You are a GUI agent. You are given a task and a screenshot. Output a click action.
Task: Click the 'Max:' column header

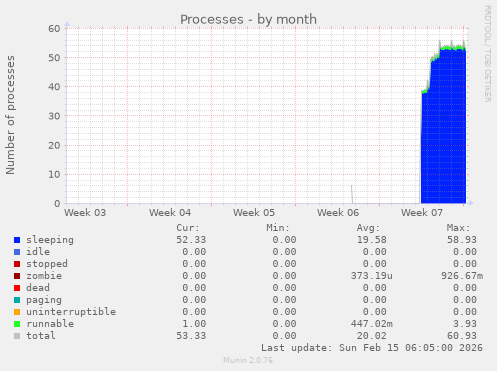(458, 228)
